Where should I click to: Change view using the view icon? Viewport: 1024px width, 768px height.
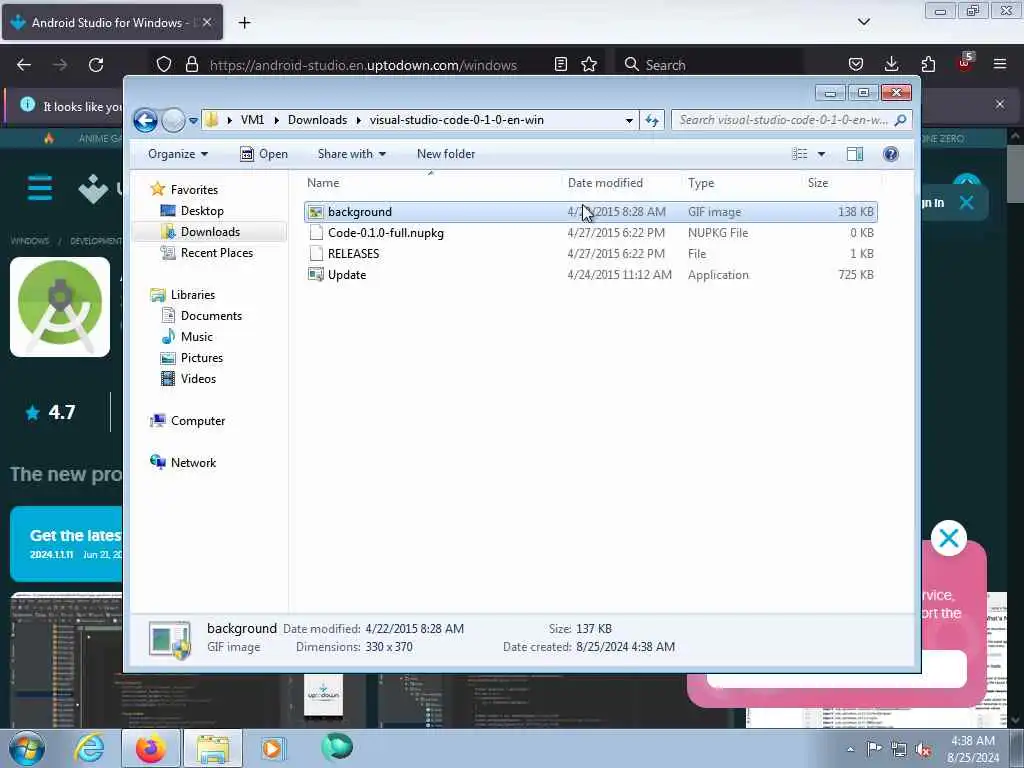click(x=800, y=154)
